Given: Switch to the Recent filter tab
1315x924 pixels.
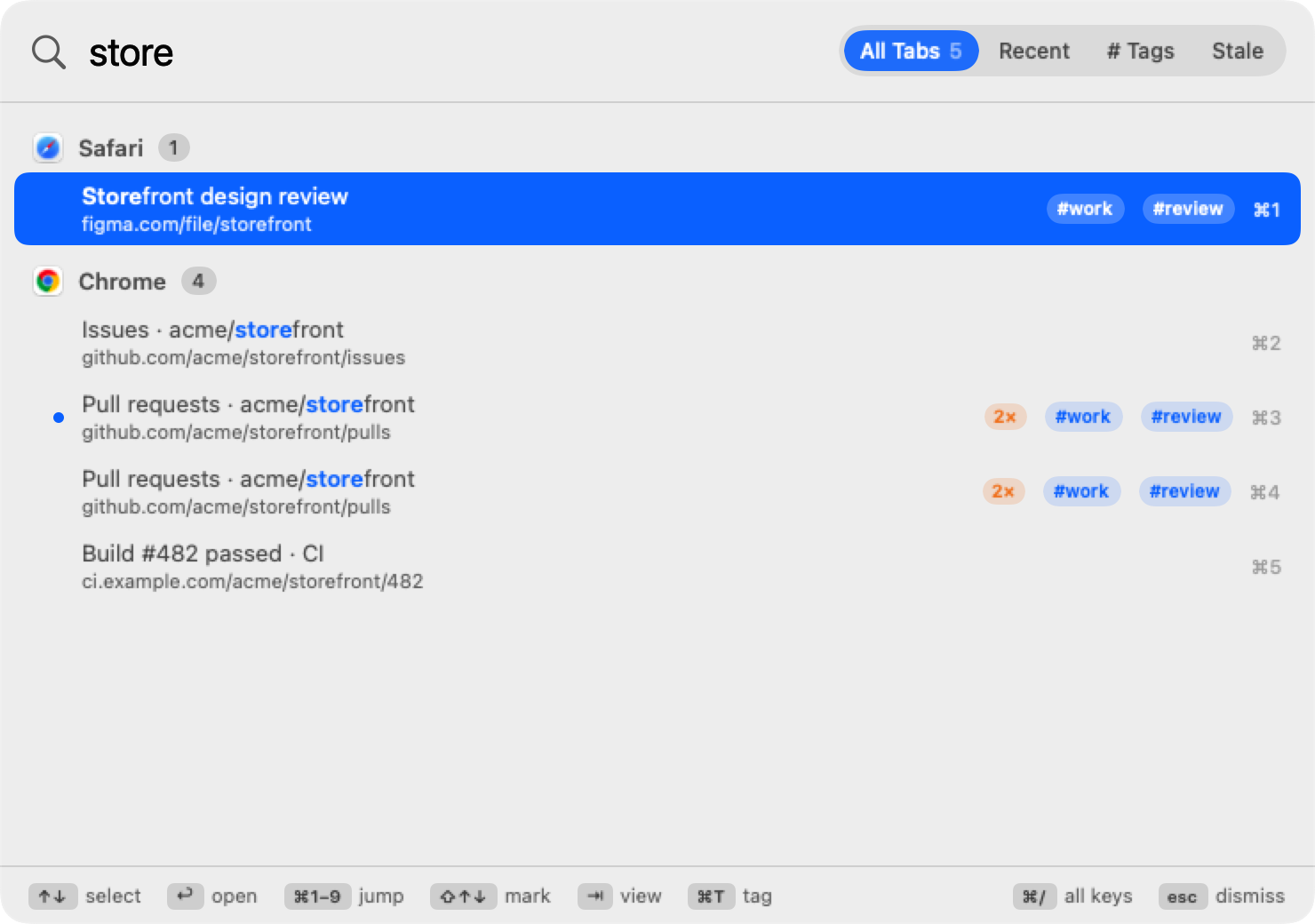Looking at the screenshot, I should (x=1034, y=51).
